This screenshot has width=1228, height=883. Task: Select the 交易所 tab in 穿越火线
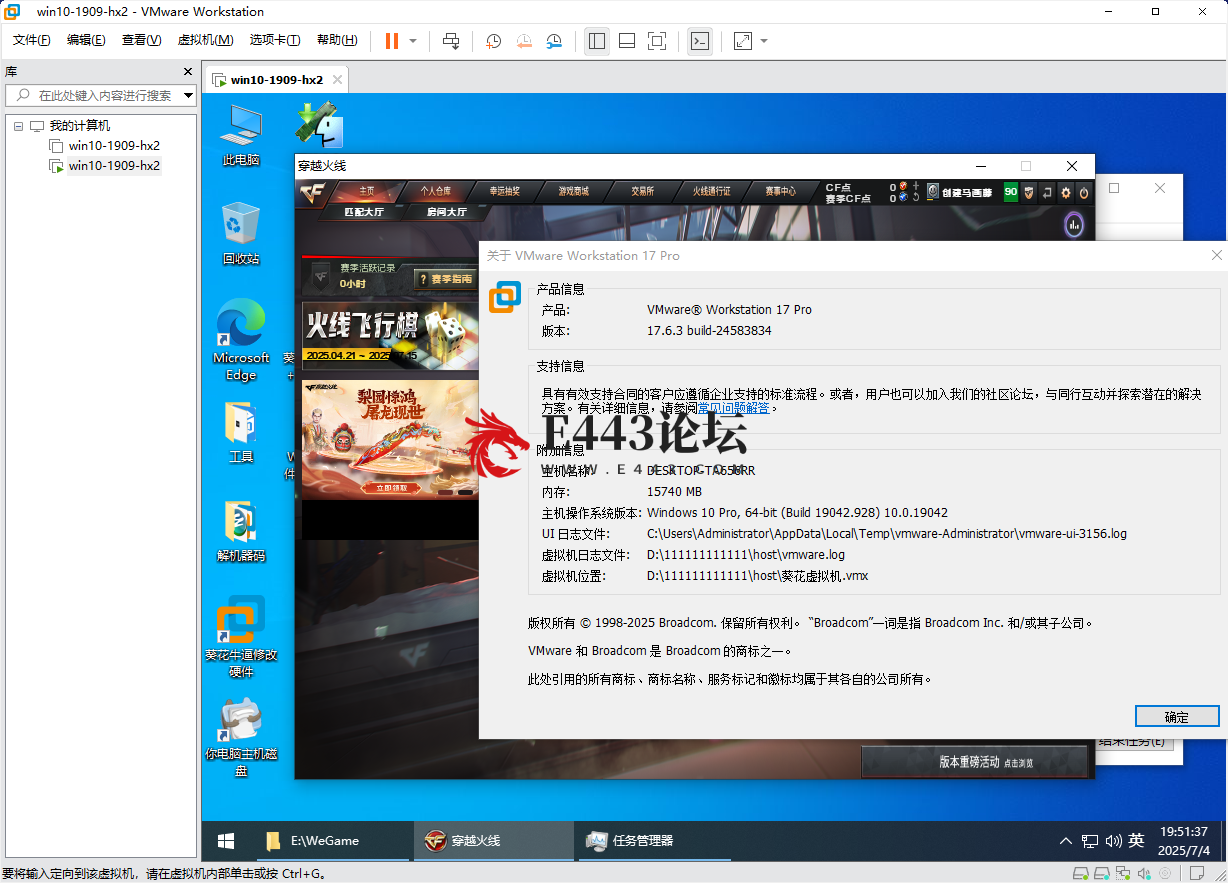pos(642,191)
